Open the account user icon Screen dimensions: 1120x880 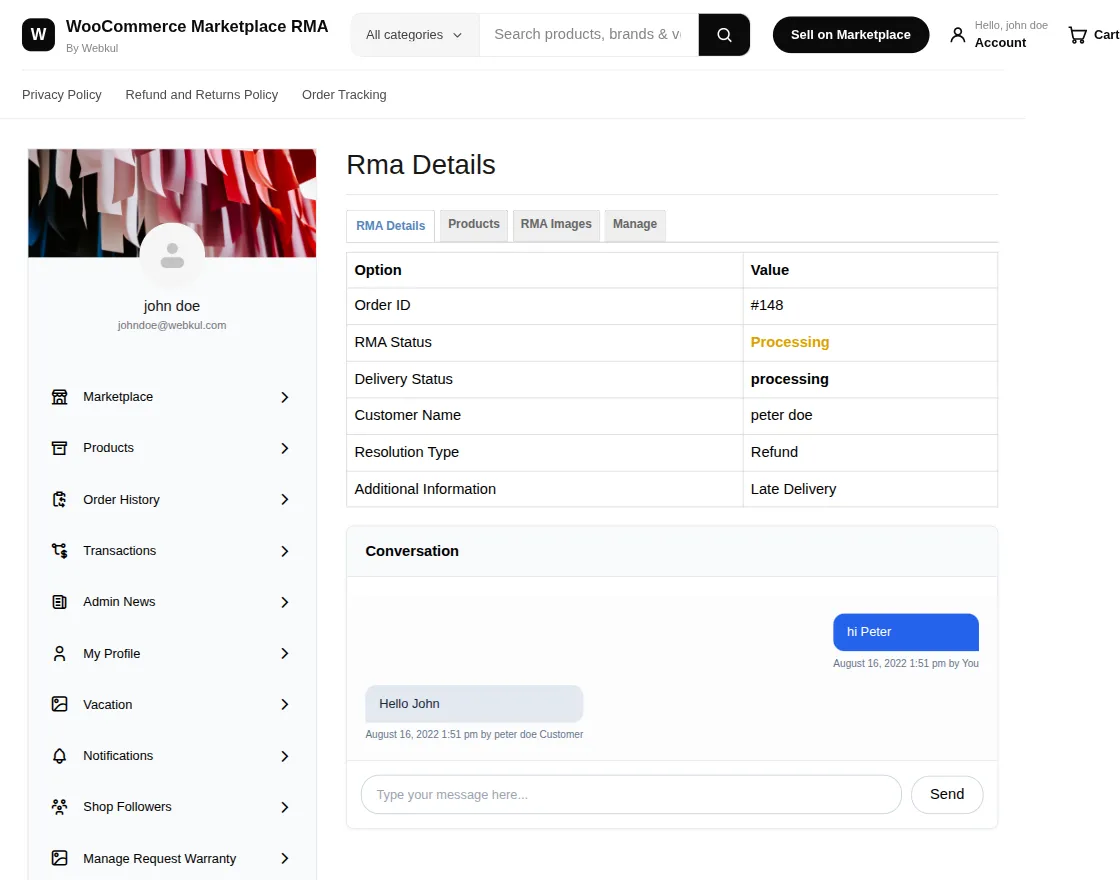point(957,34)
